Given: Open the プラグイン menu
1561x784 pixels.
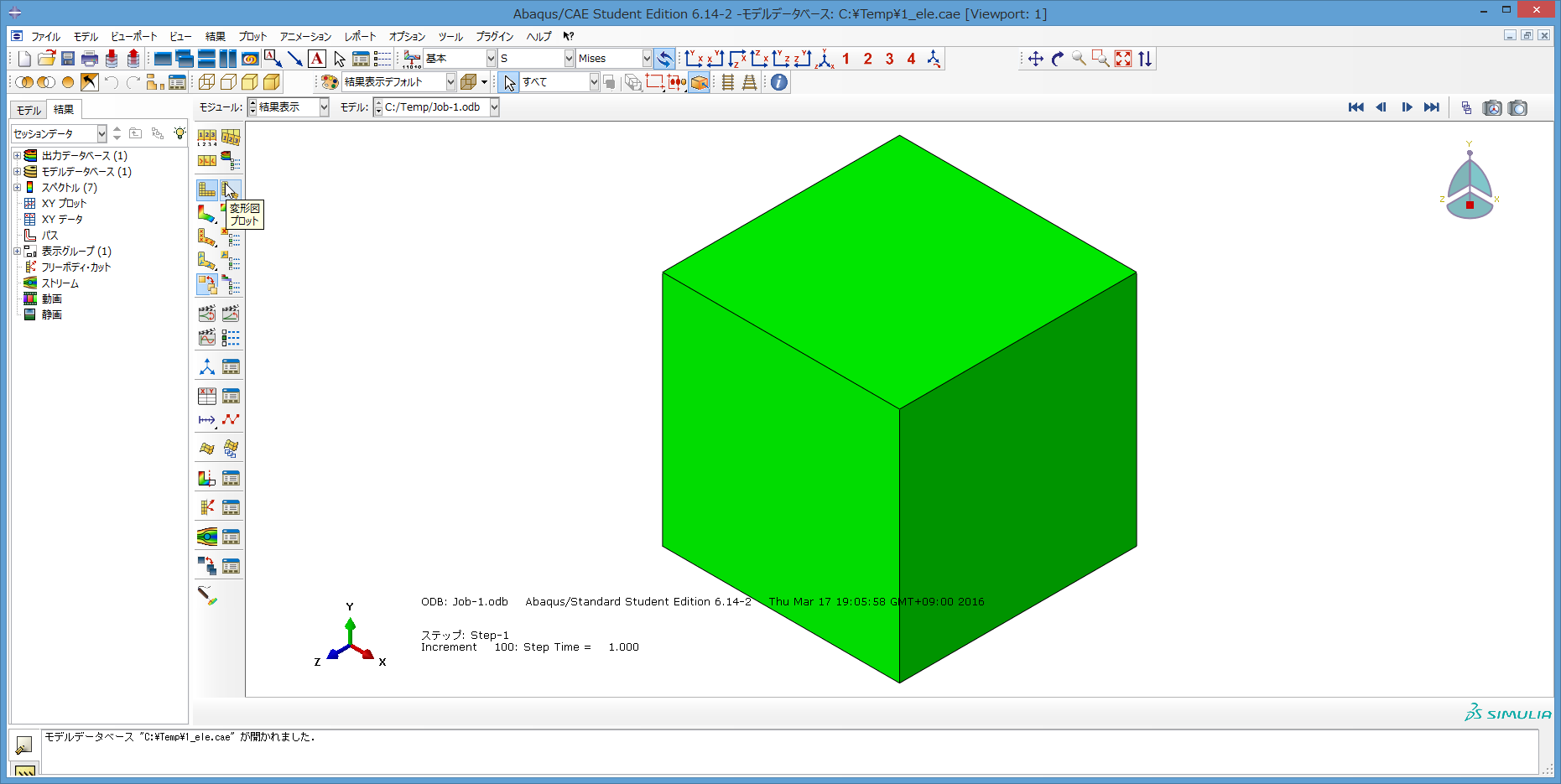Looking at the screenshot, I should (495, 36).
